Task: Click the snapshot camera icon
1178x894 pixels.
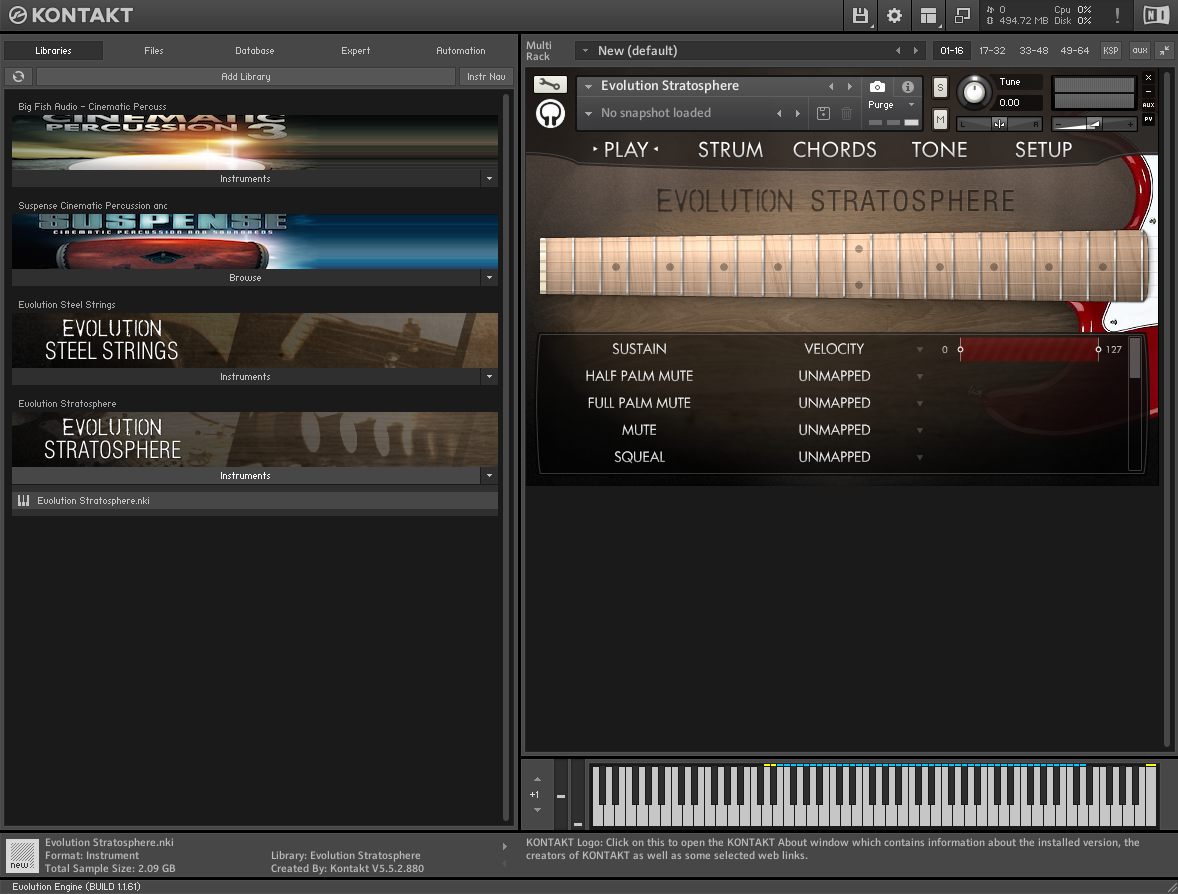Action: click(x=877, y=86)
